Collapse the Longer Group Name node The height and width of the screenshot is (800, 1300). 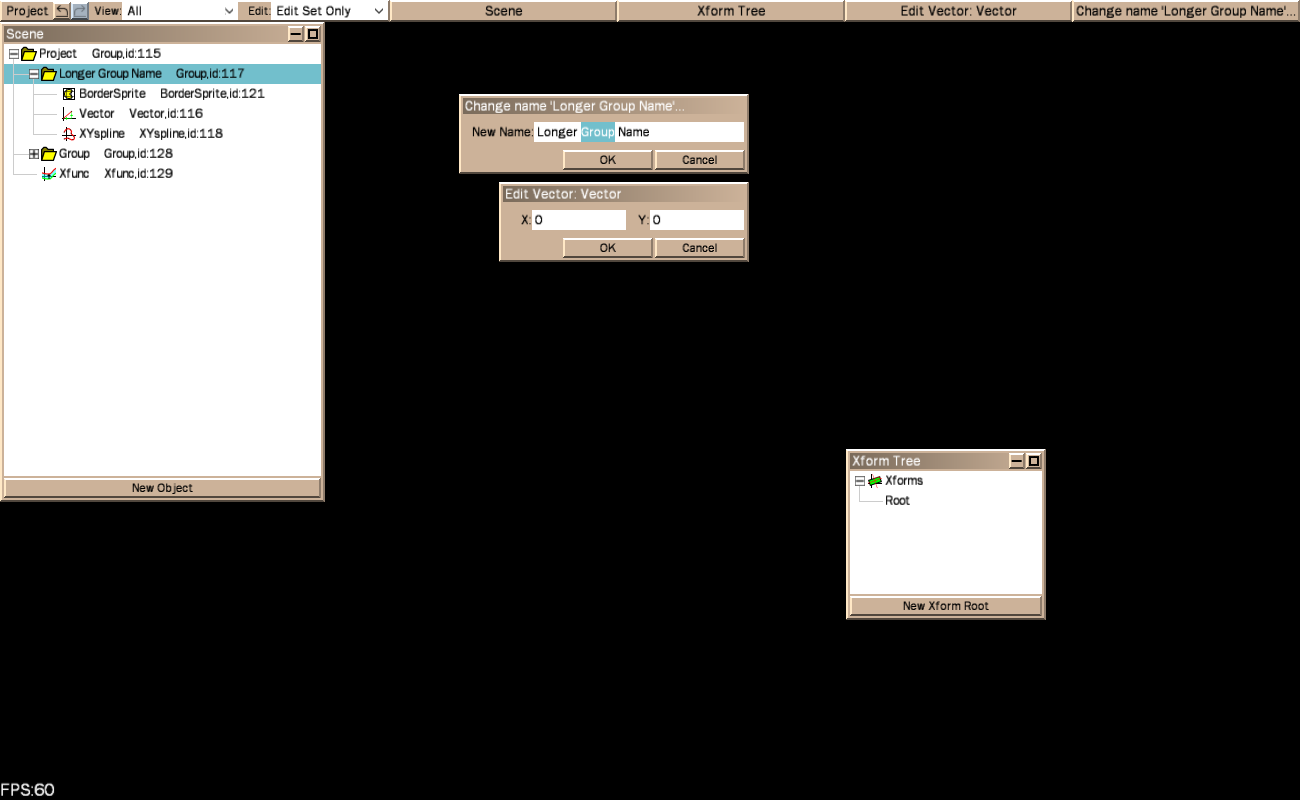[33, 74]
